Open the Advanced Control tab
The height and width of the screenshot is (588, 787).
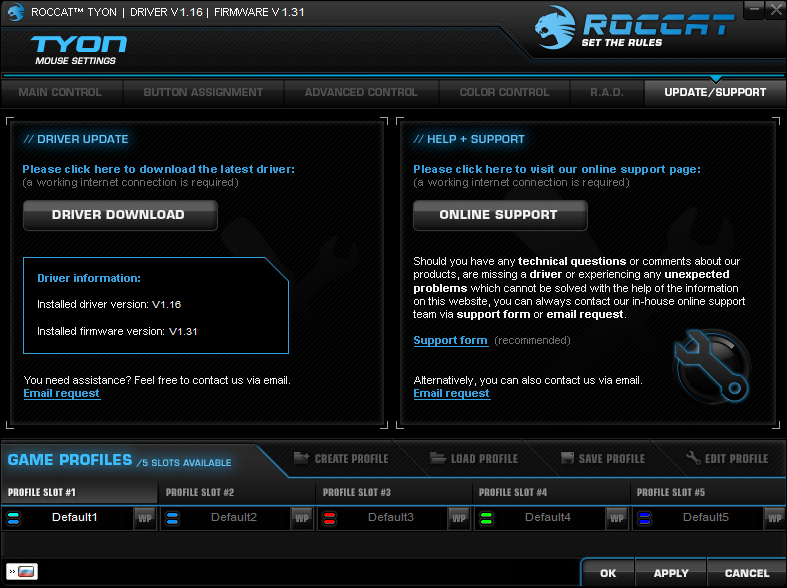pyautogui.click(x=361, y=93)
